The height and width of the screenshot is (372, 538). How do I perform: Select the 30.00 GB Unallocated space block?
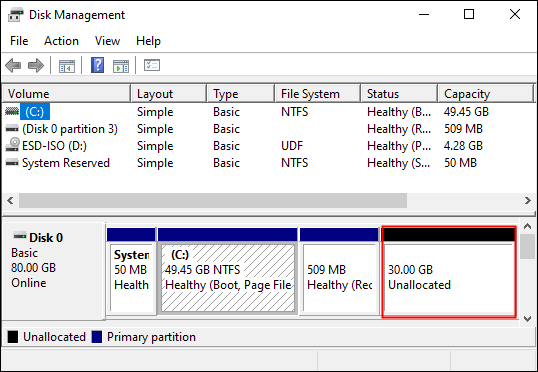pos(449,271)
